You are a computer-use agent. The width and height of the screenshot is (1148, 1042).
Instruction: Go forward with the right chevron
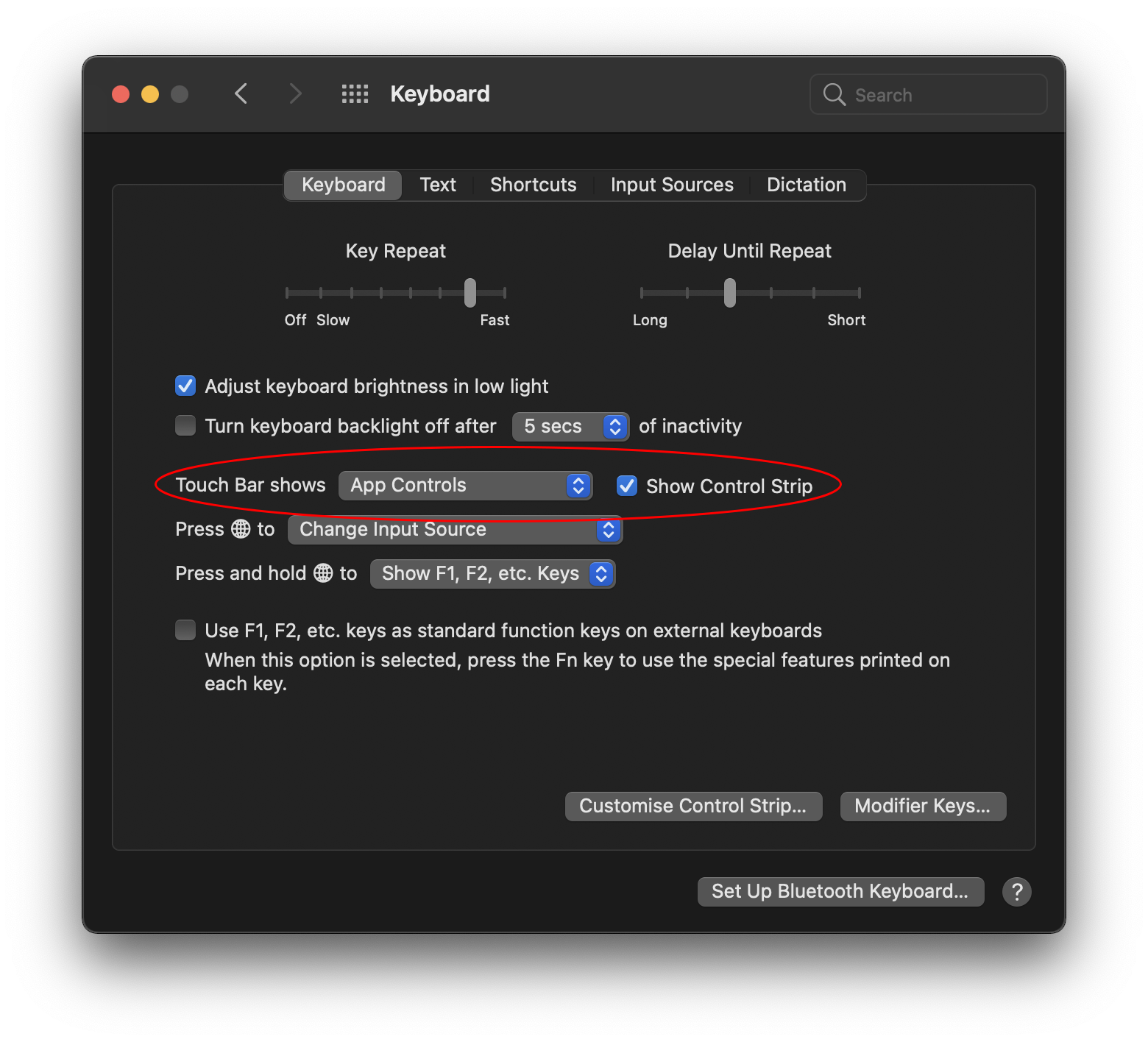(295, 94)
